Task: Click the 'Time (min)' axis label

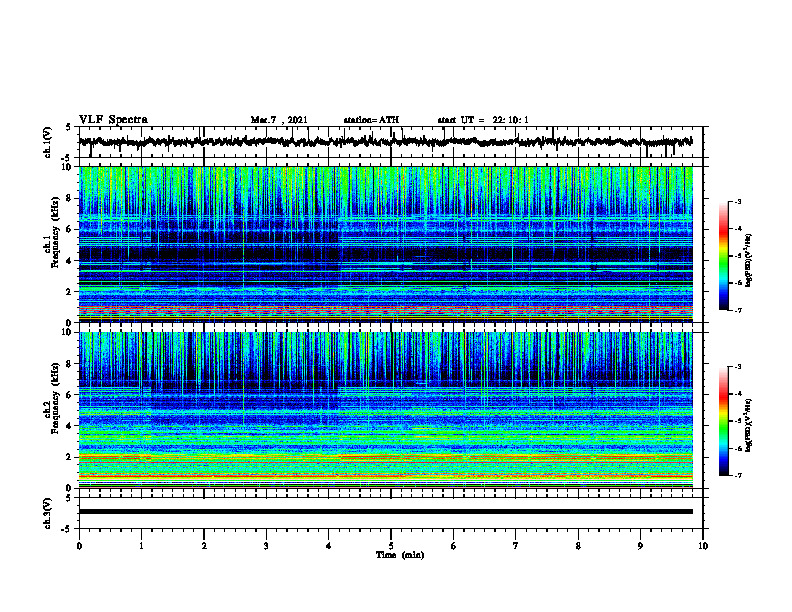Action: [x=400, y=555]
